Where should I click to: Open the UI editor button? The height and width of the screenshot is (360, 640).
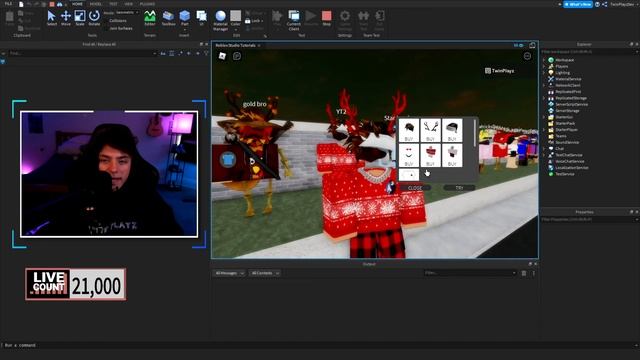(x=202, y=18)
